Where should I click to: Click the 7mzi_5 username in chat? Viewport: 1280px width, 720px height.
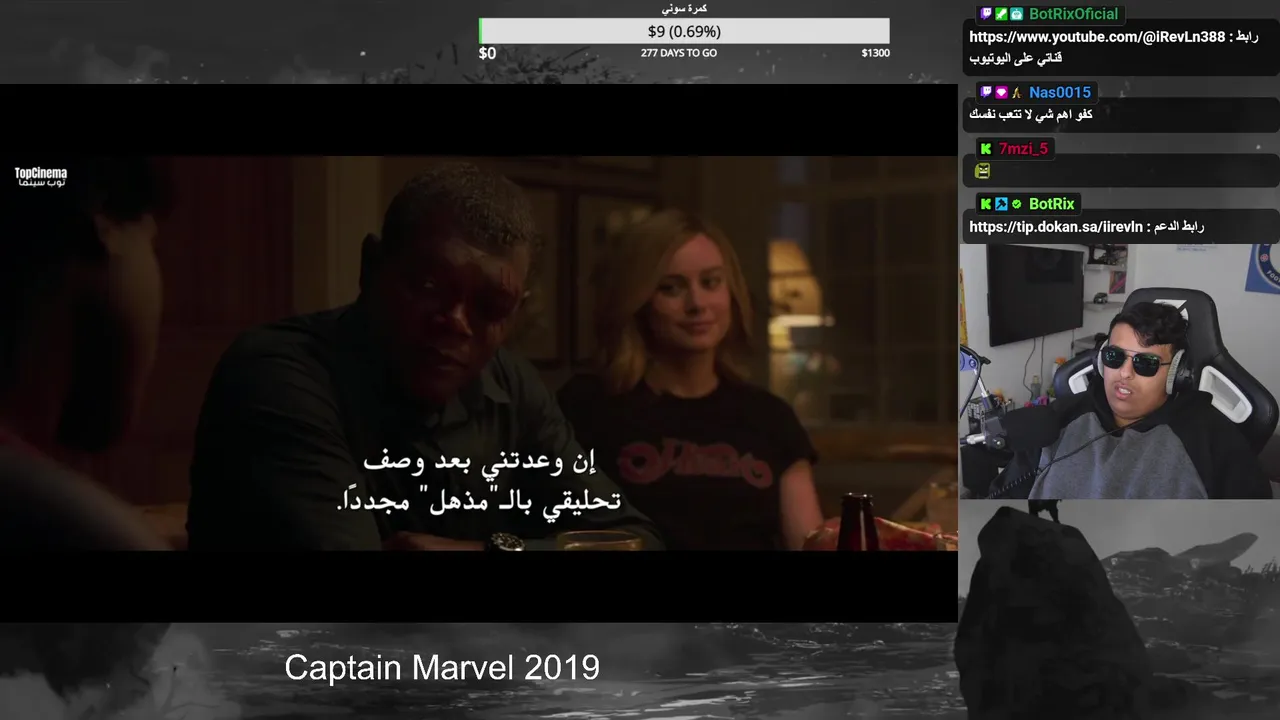(x=1023, y=148)
